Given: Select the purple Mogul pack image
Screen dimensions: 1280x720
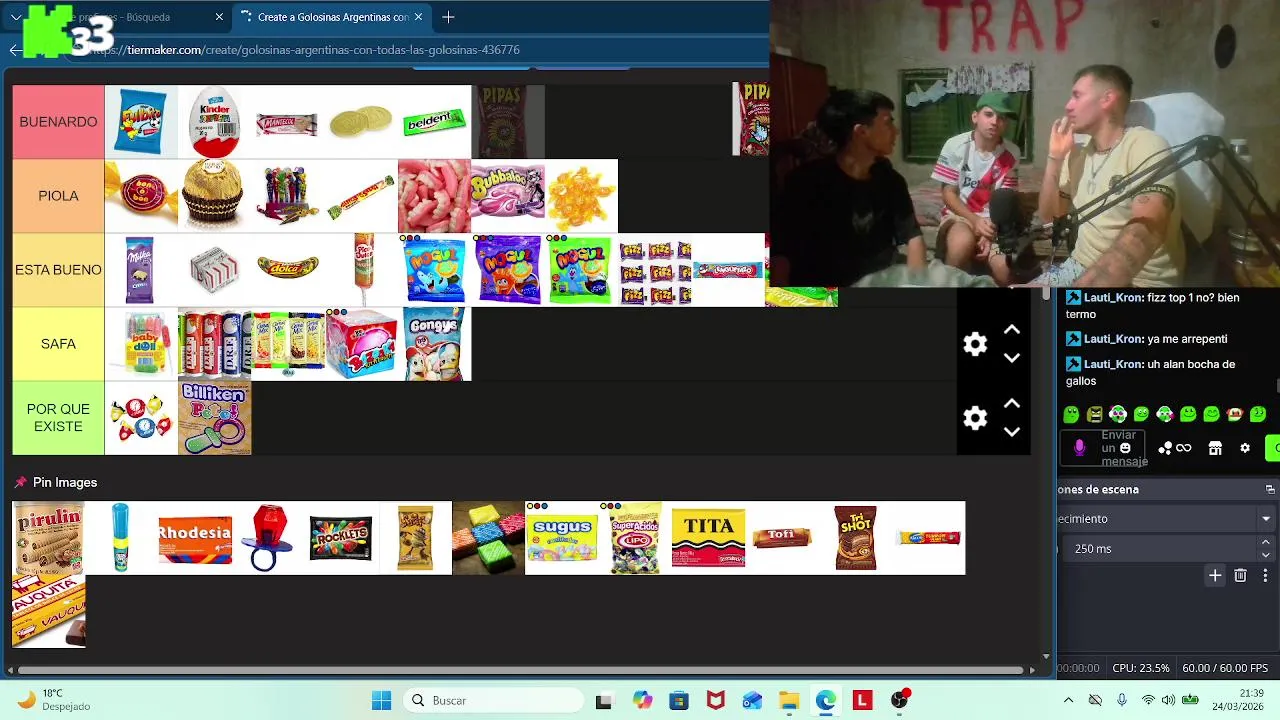Looking at the screenshot, I should 508,270.
